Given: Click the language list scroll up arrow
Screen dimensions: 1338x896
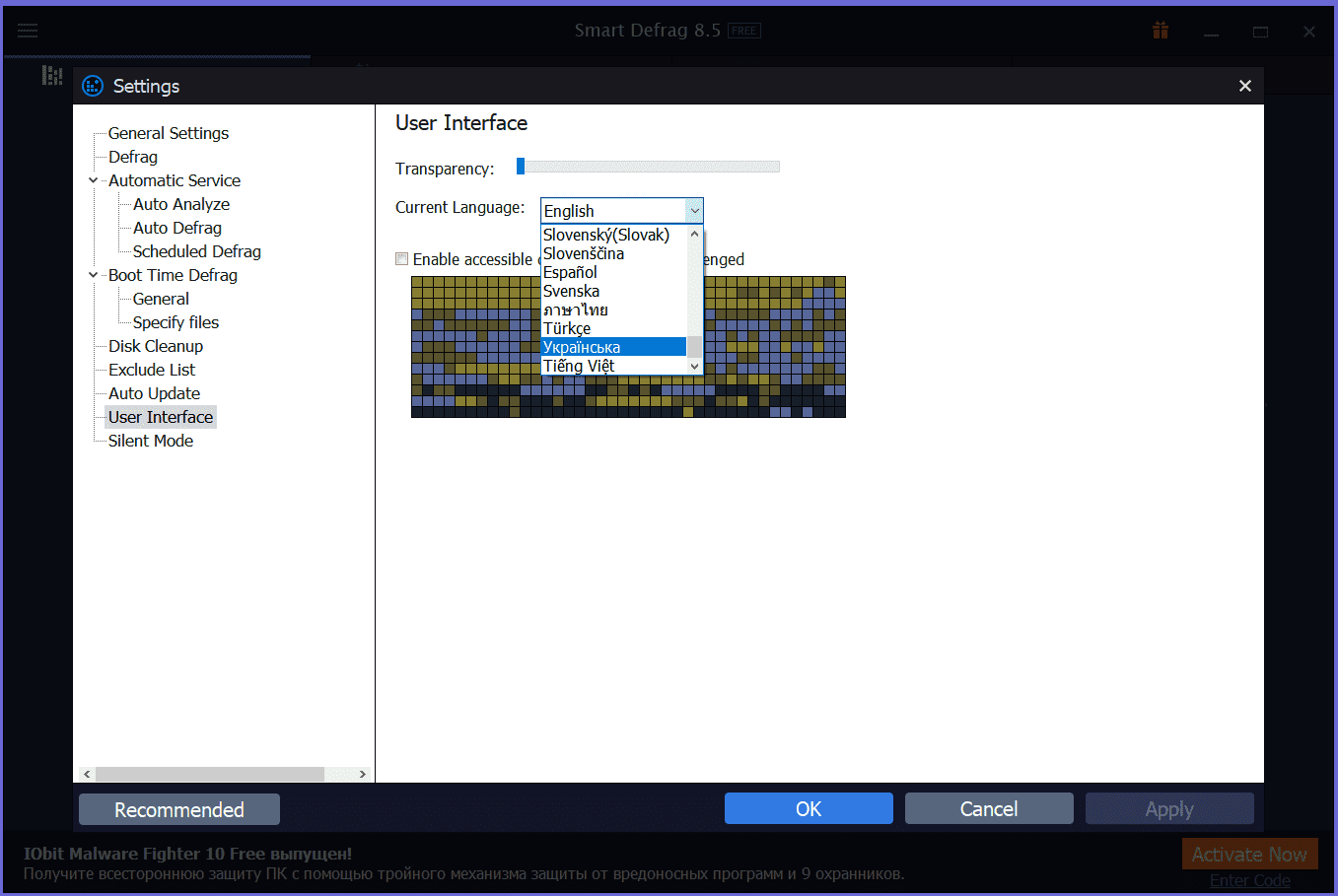Looking at the screenshot, I should pos(695,234).
